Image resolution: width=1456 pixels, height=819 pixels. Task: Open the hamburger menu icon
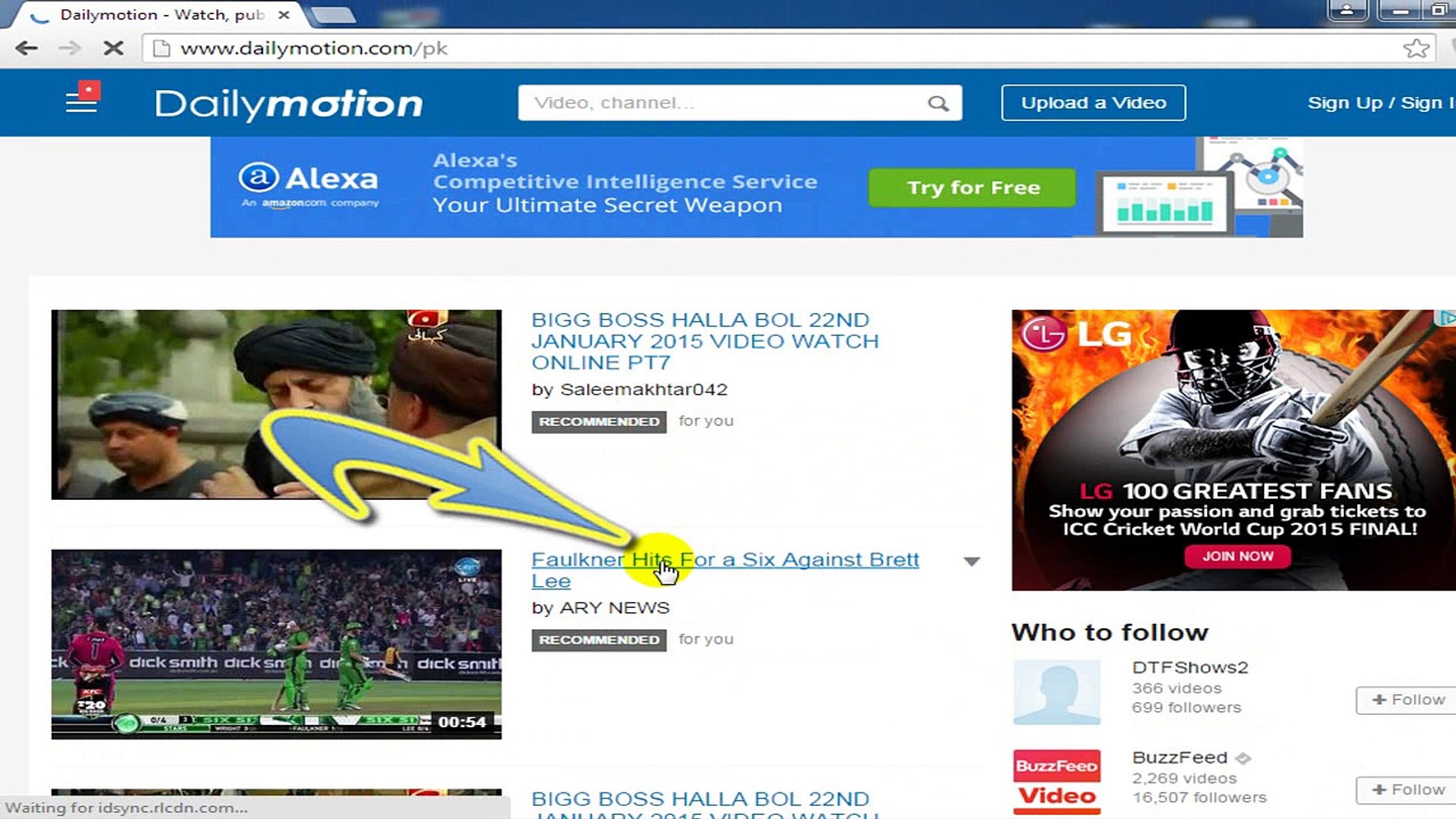coord(81,102)
